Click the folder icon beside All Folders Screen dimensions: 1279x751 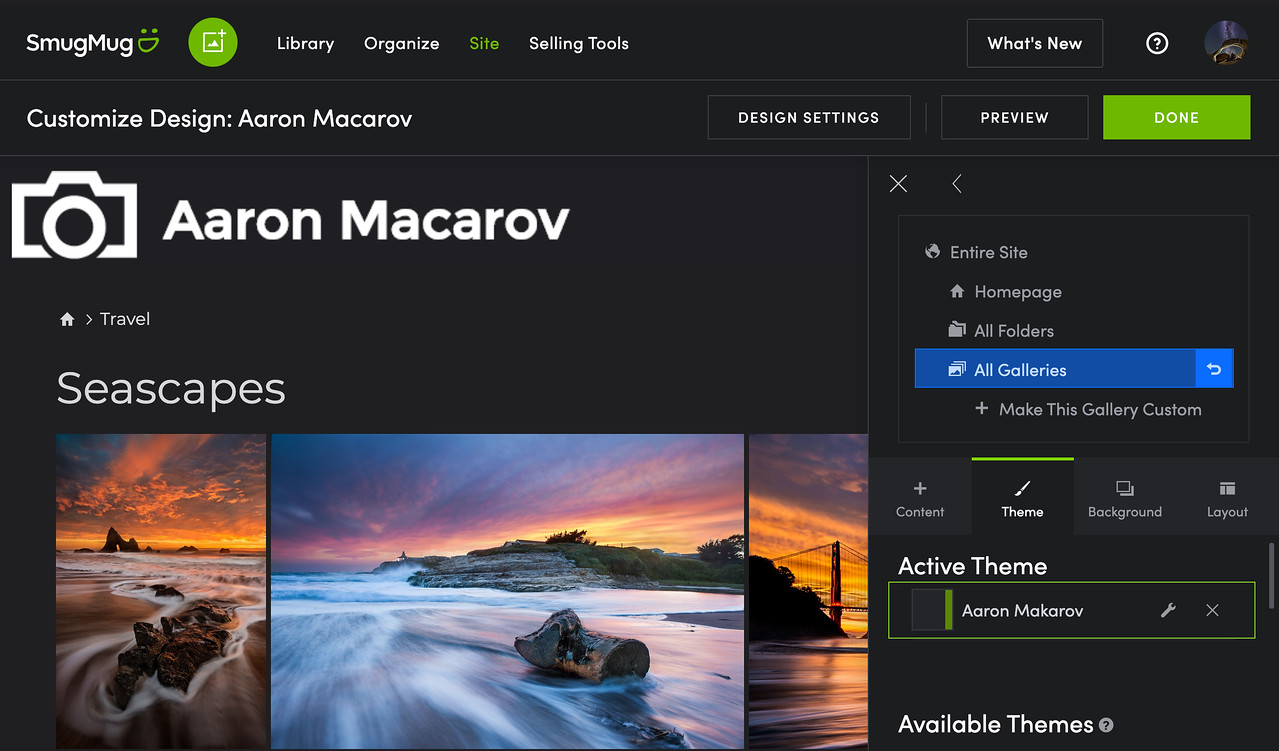point(957,330)
